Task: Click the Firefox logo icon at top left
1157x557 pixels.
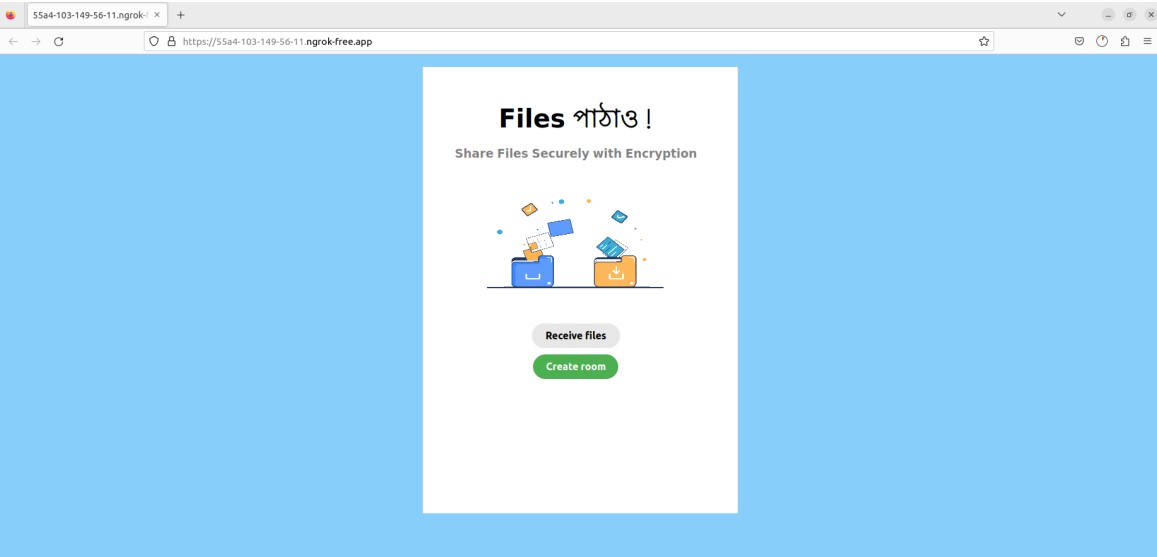Action: point(10,15)
